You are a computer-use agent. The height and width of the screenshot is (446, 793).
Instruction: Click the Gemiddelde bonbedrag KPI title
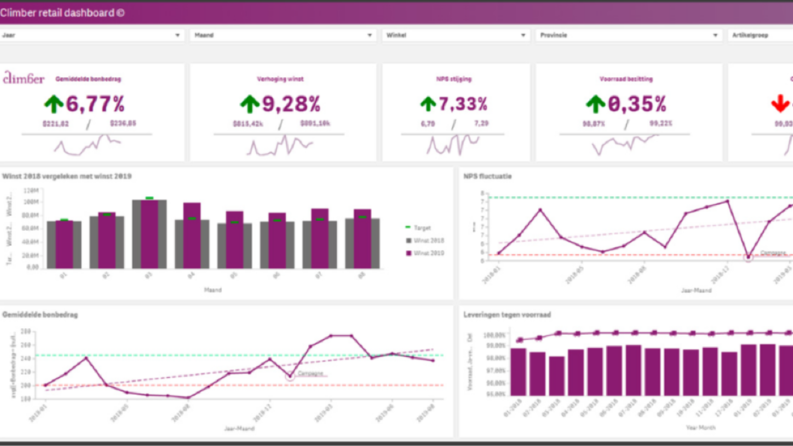(x=89, y=79)
